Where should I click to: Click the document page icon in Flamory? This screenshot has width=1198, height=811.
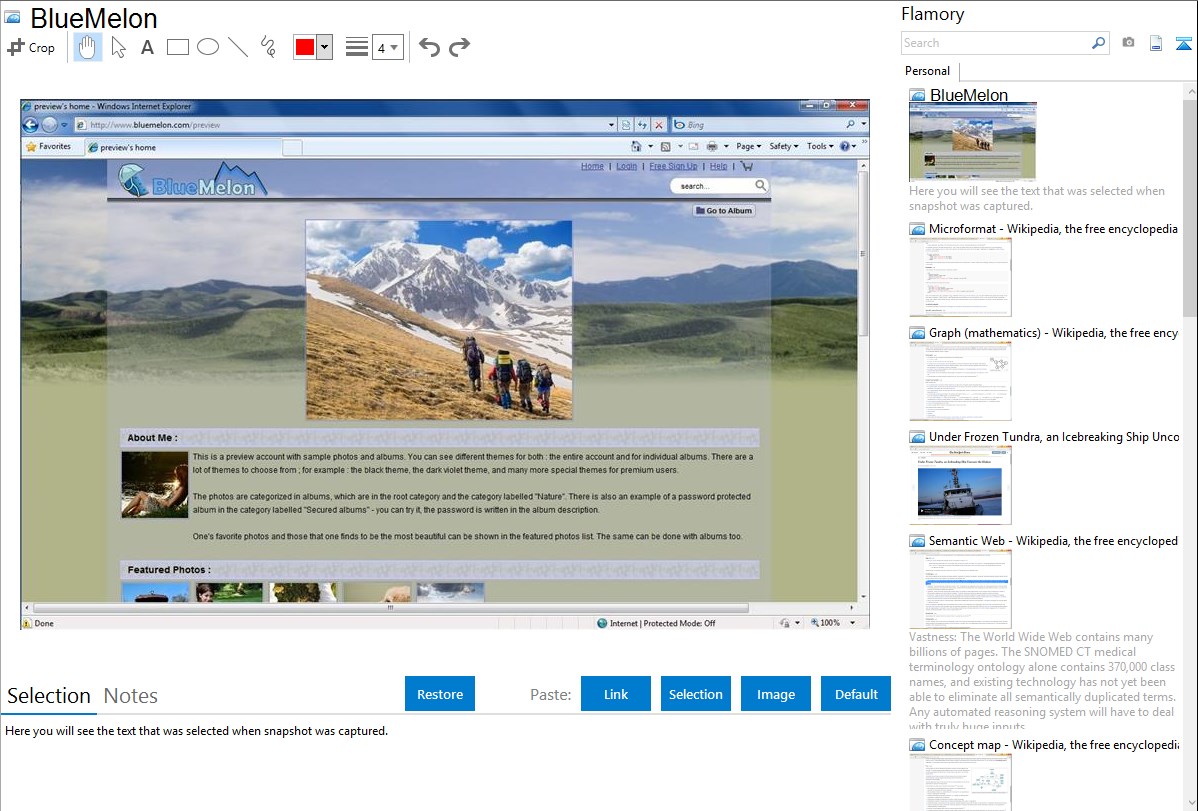coord(1156,43)
